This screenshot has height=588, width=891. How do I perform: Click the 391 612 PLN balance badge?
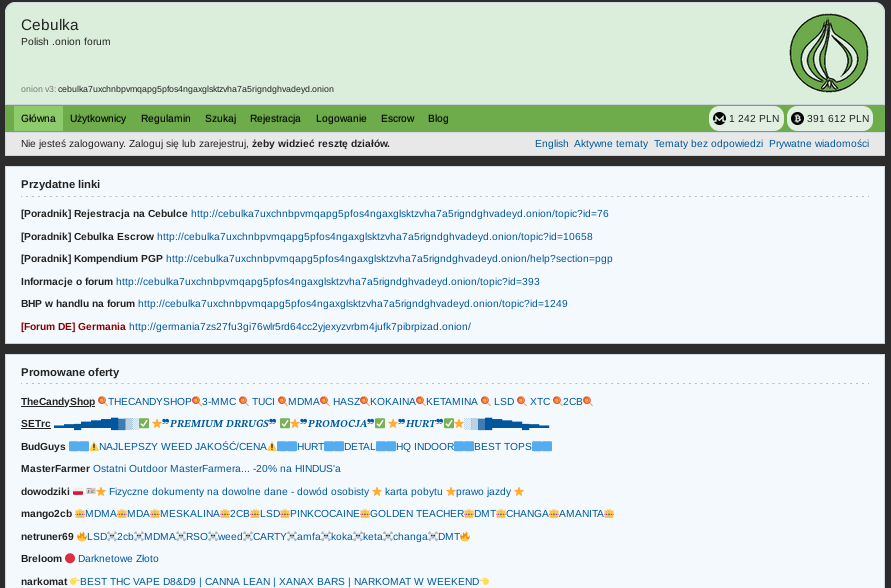click(x=830, y=119)
